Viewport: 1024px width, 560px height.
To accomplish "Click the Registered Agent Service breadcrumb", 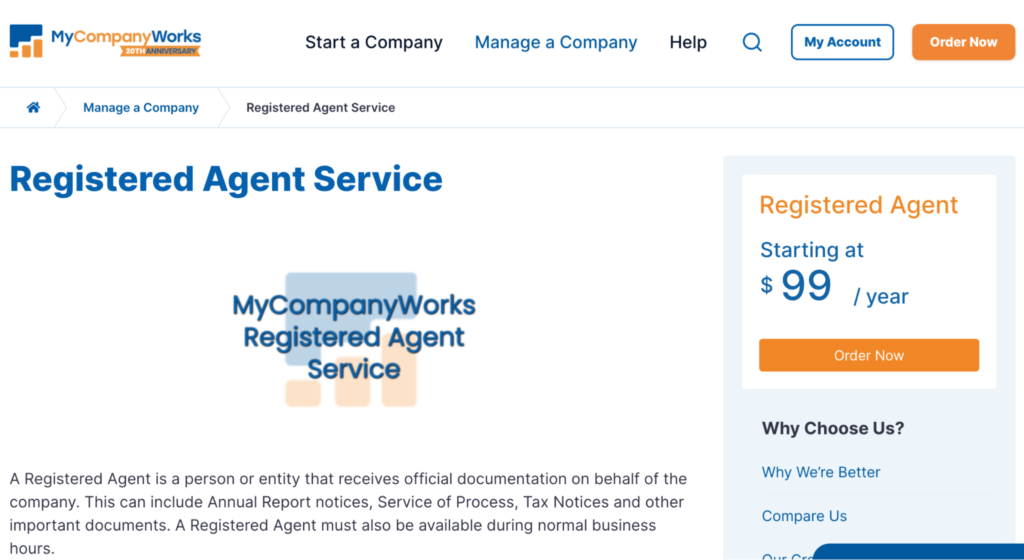I will [320, 108].
